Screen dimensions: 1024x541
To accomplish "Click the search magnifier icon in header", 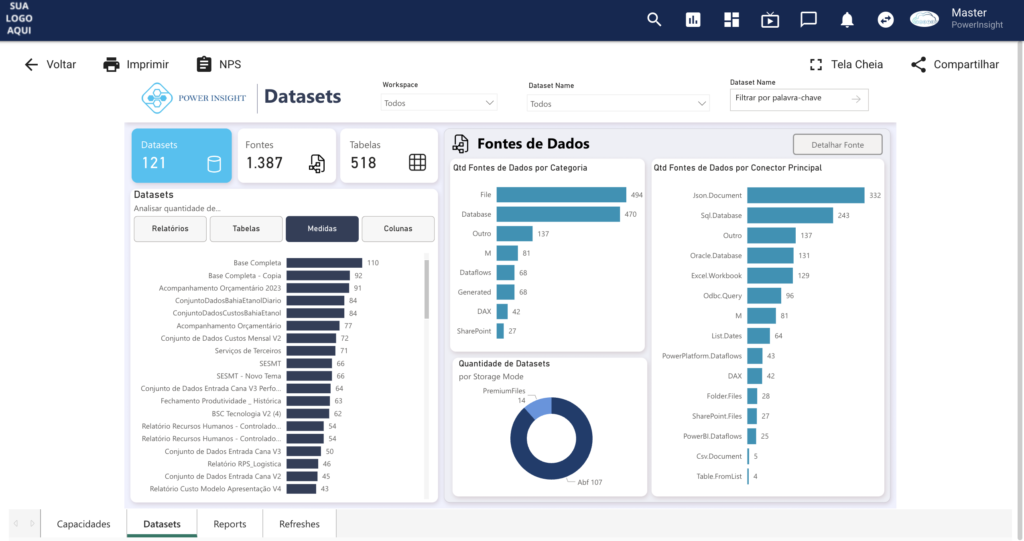I will (654, 20).
